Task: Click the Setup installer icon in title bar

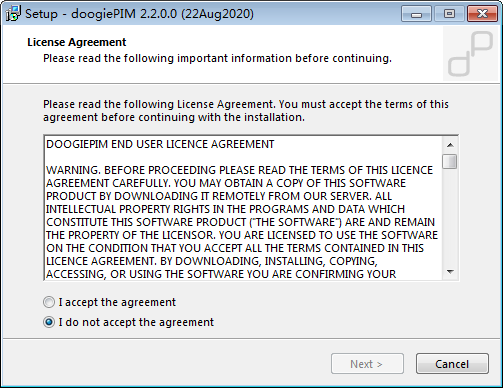Action: pyautogui.click(x=13, y=14)
